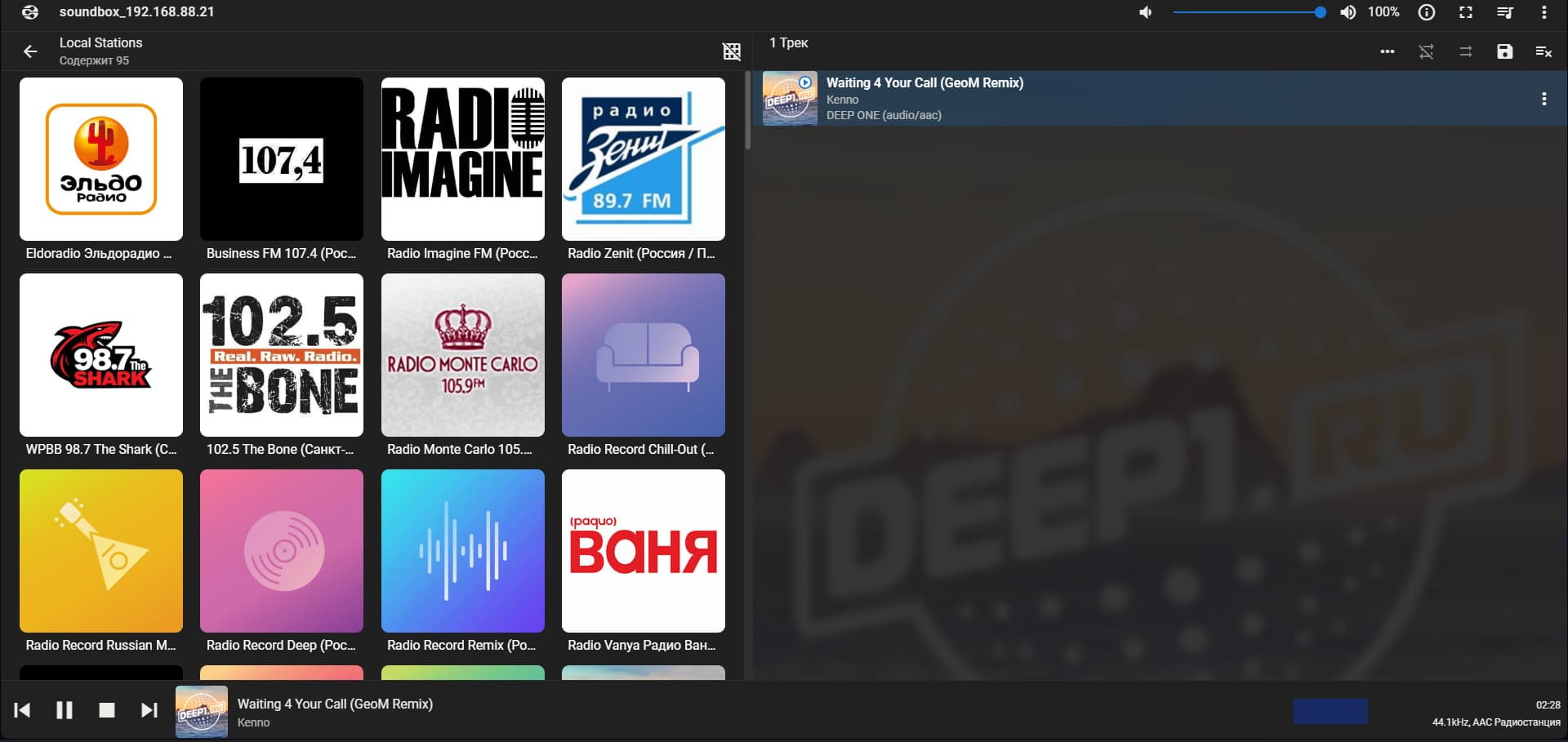Save the queue as playlist
Viewport: 1568px width, 742px height.
pos(1505,51)
